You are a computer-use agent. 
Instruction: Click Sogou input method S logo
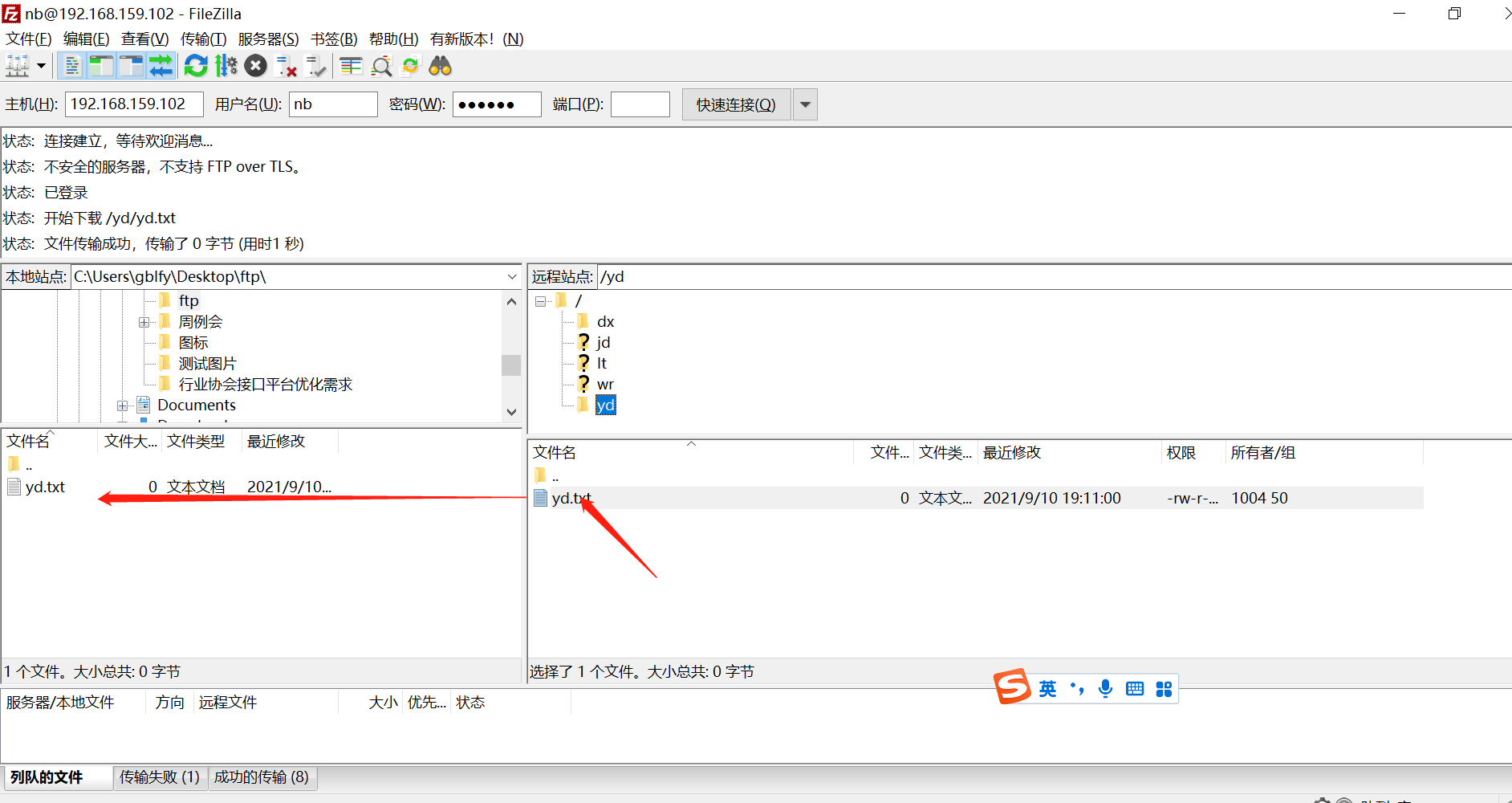[x=1012, y=687]
